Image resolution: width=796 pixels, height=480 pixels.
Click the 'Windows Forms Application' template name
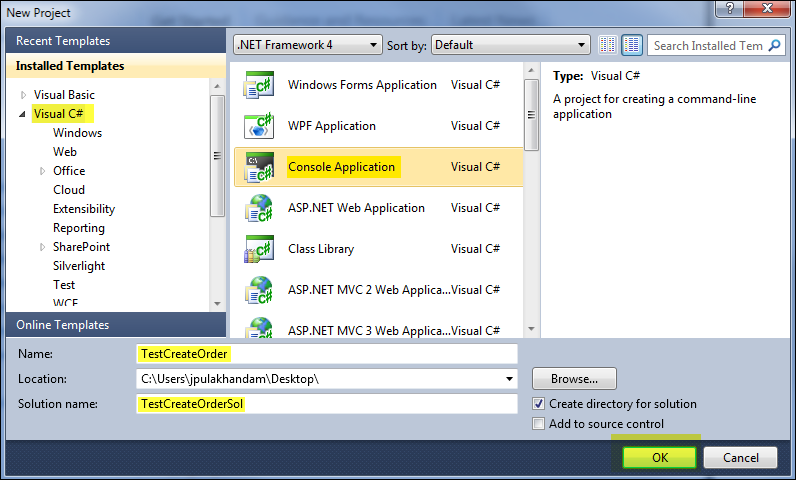pyautogui.click(x=362, y=85)
